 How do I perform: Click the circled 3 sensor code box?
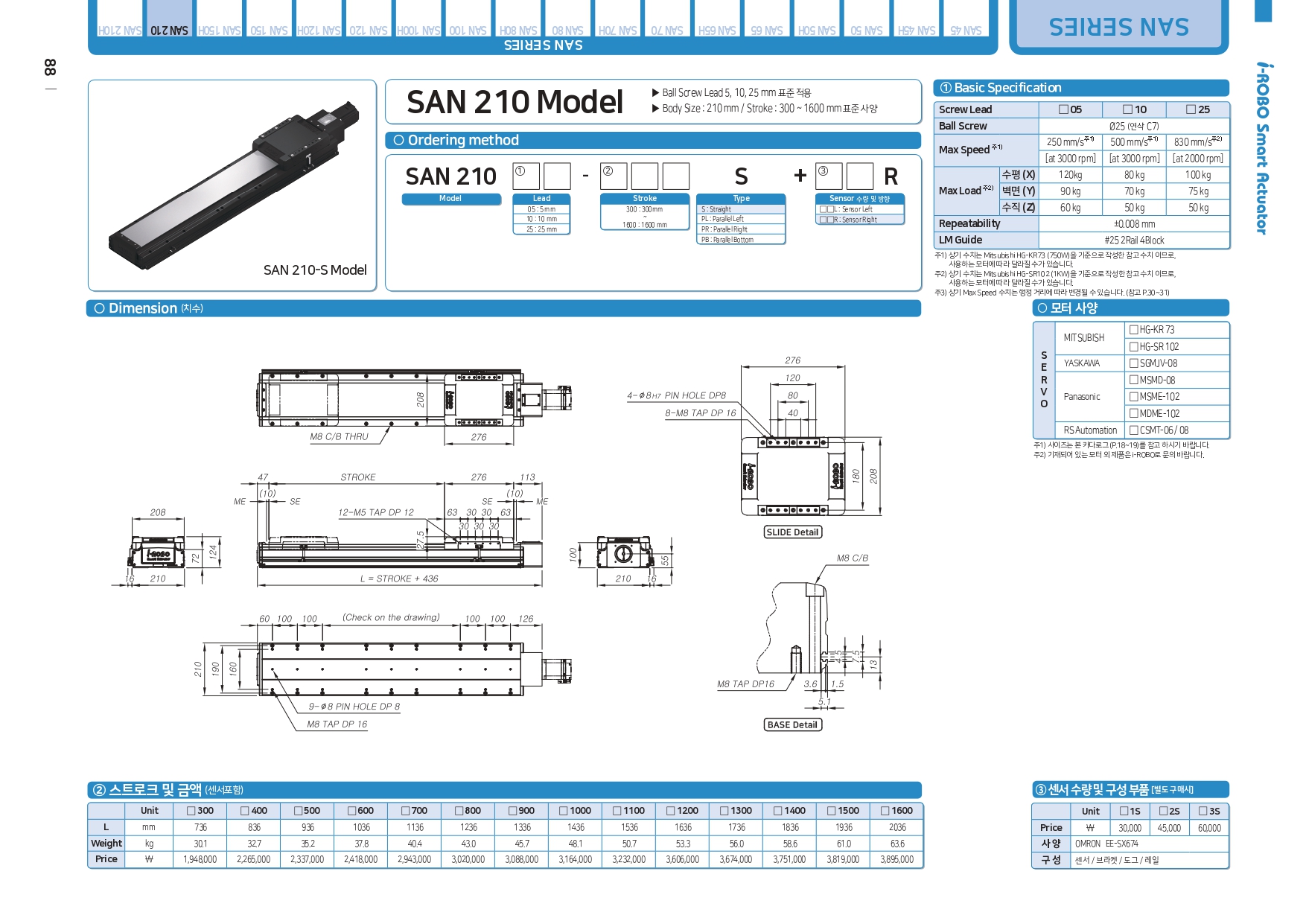(829, 176)
